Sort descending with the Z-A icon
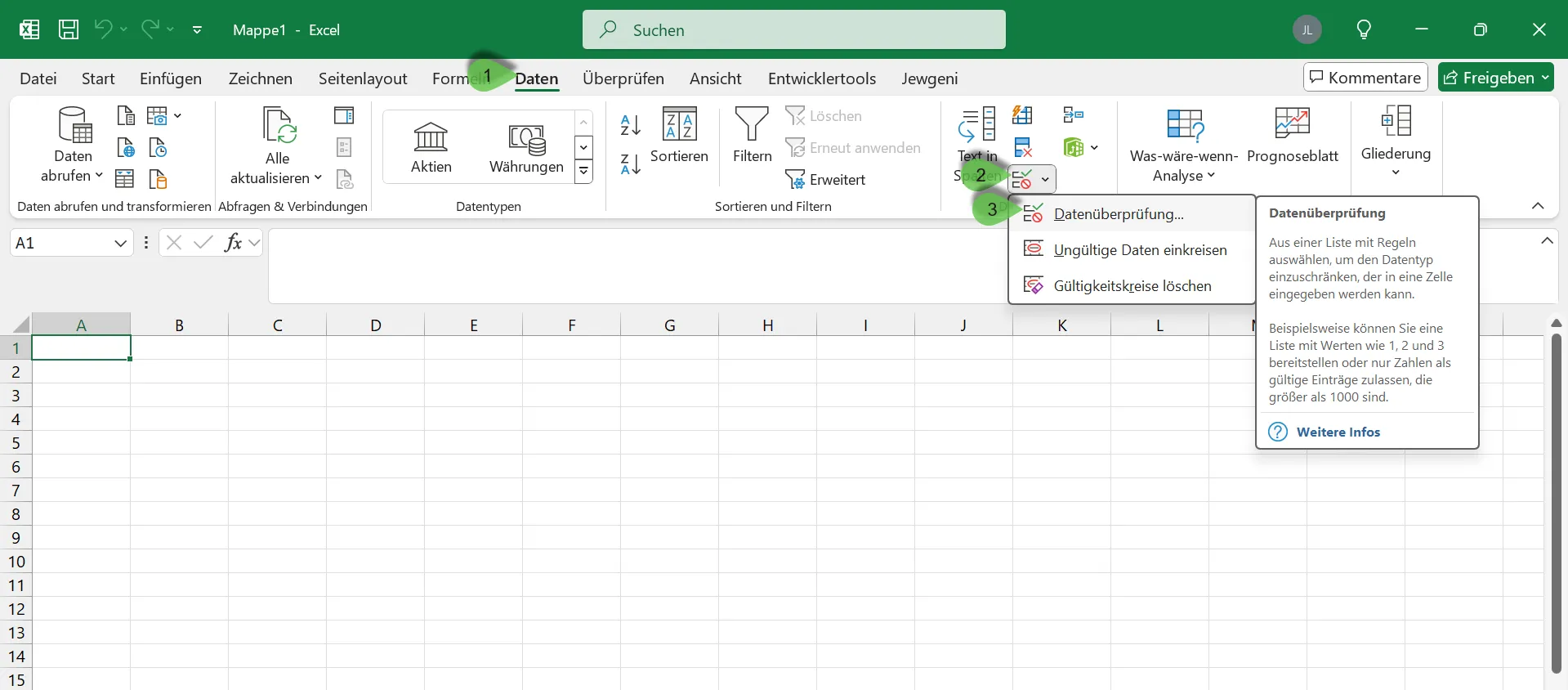This screenshot has width=1568, height=690. click(631, 164)
